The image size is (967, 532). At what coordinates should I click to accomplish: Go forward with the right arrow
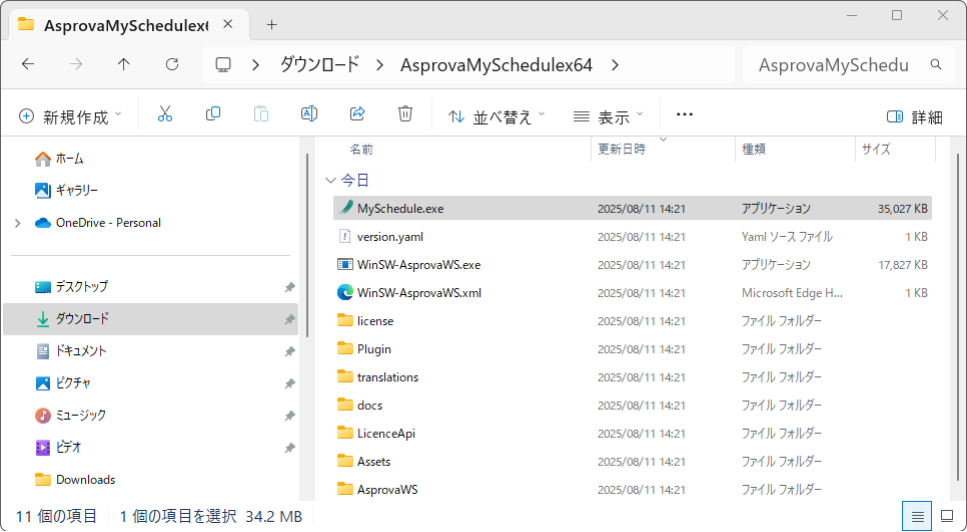76,64
